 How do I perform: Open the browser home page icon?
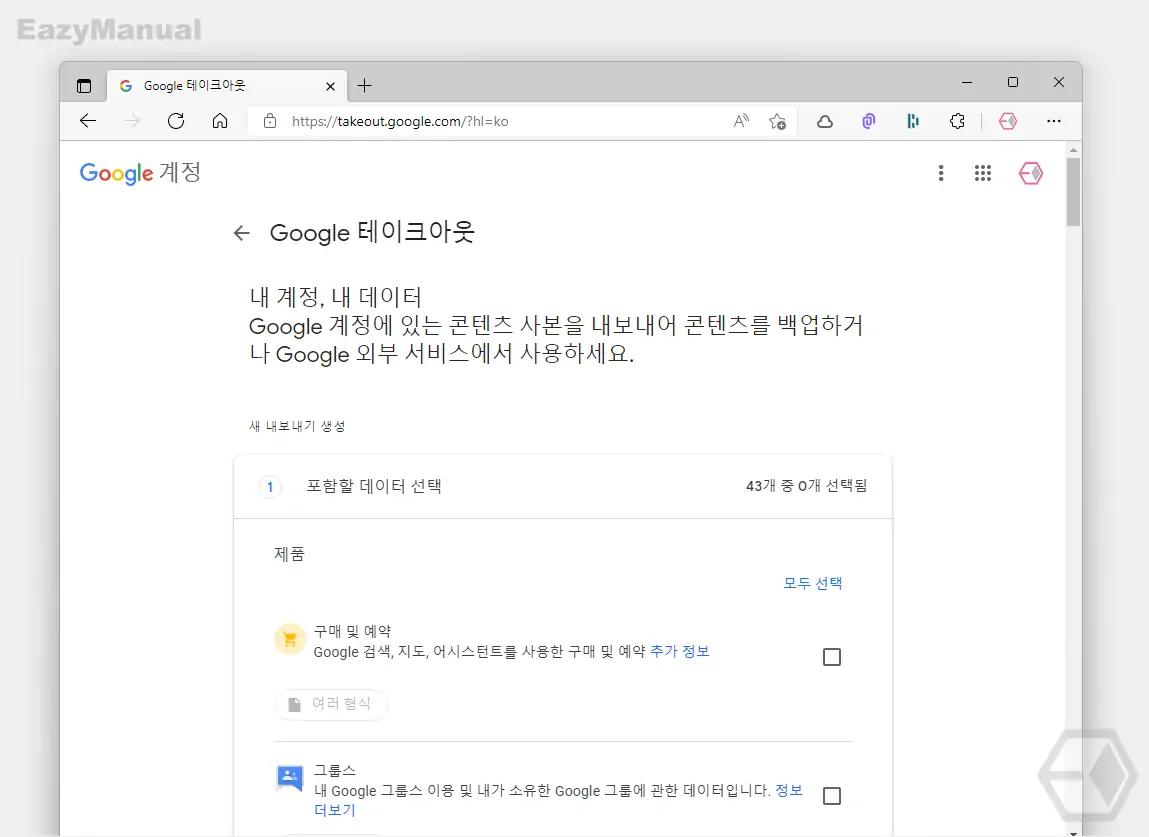220,121
